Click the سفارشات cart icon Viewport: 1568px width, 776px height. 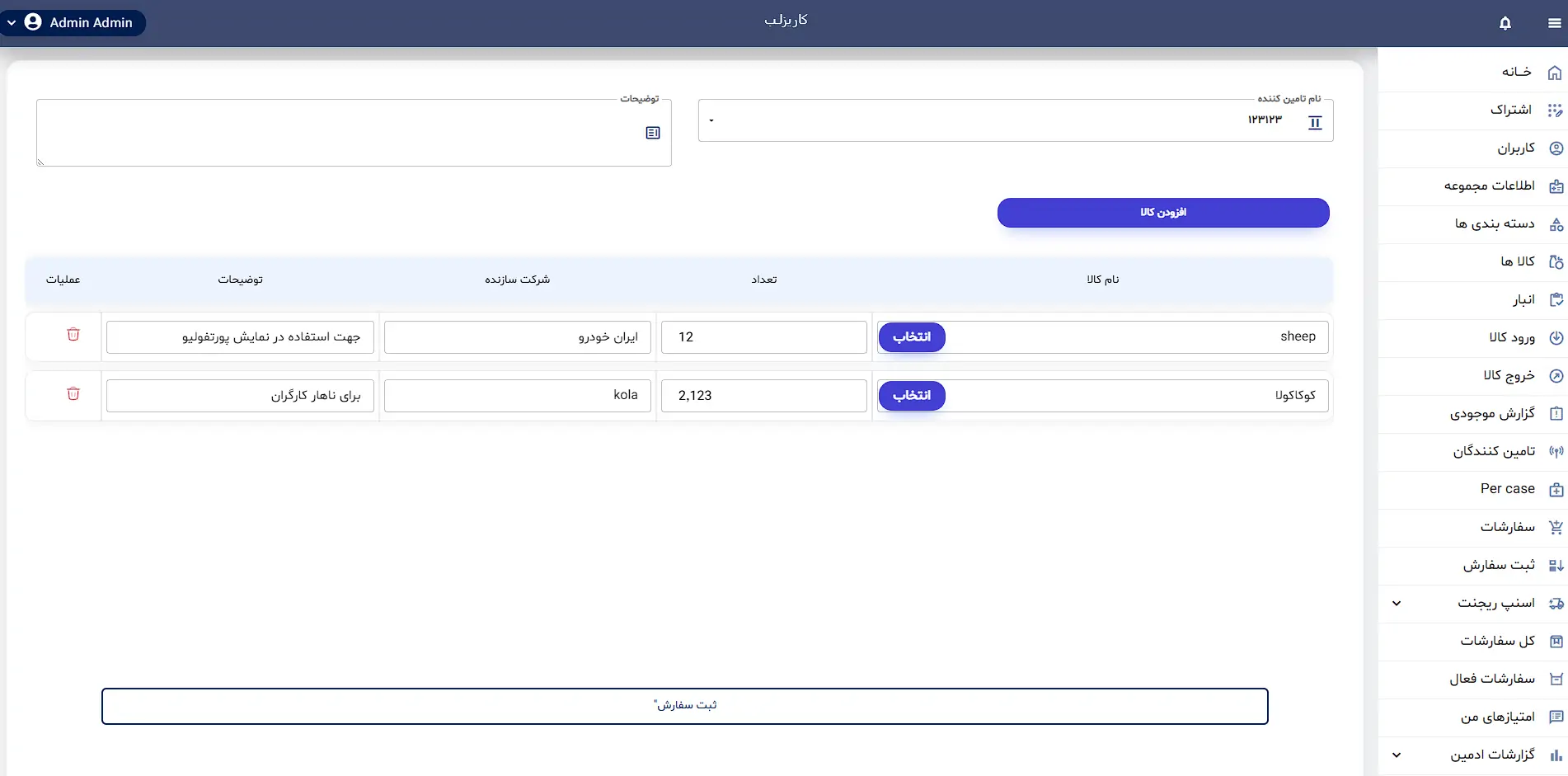[1556, 528]
